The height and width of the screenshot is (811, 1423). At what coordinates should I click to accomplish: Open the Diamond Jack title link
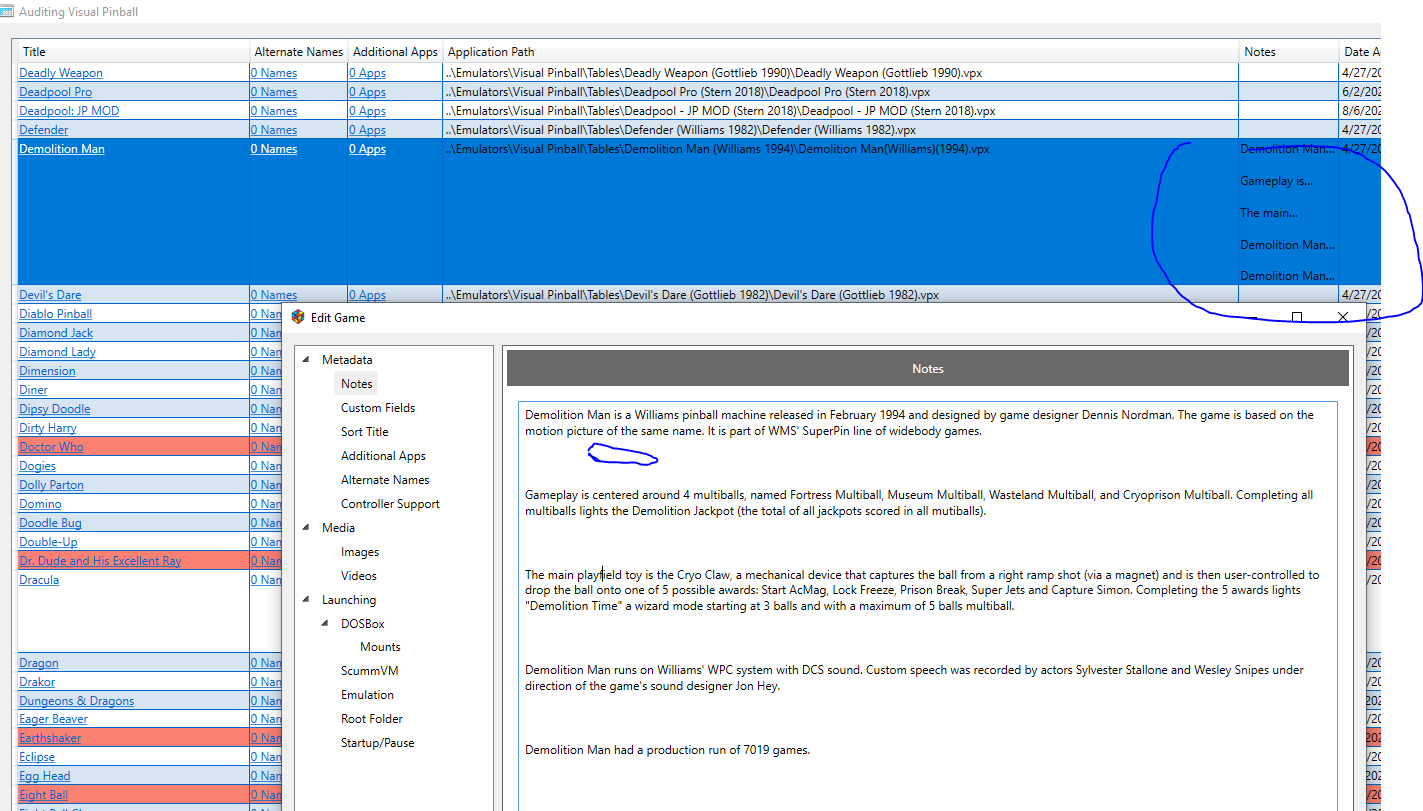[56, 333]
